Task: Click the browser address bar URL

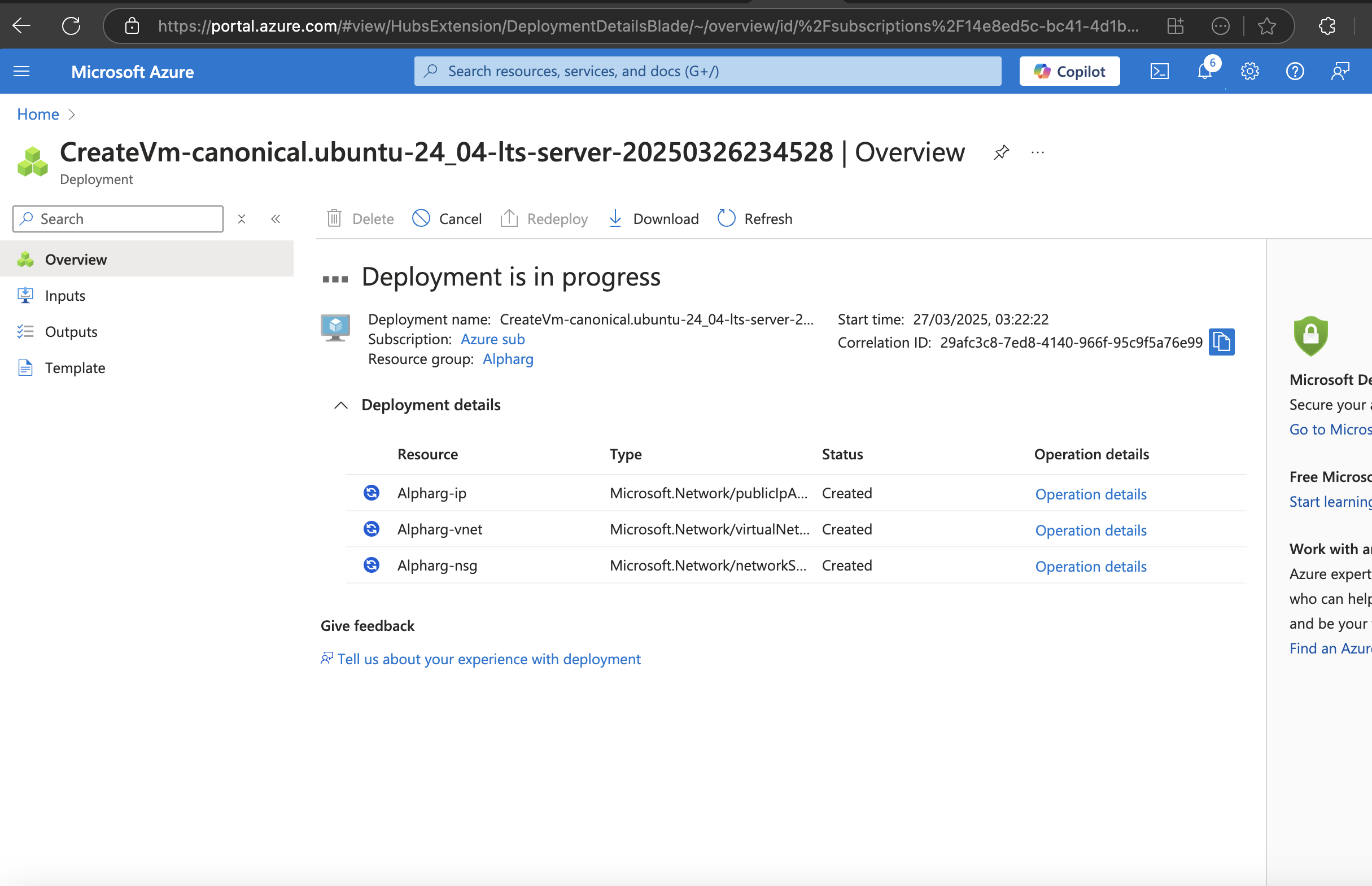Action: tap(648, 26)
